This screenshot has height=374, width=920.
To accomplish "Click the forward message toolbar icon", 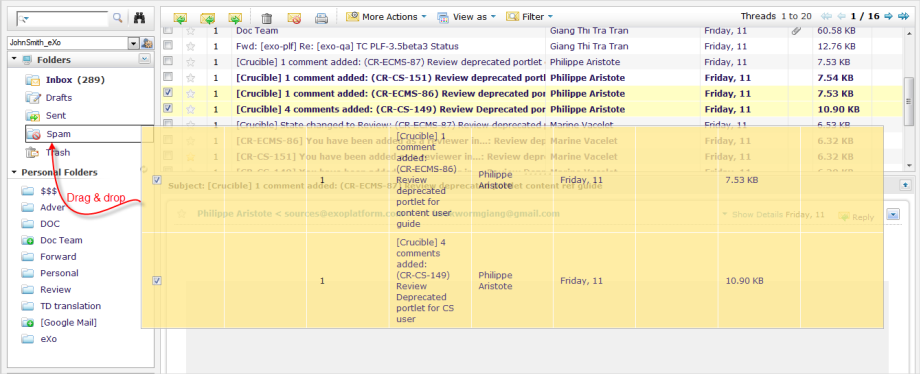I will pyautogui.click(x=235, y=18).
